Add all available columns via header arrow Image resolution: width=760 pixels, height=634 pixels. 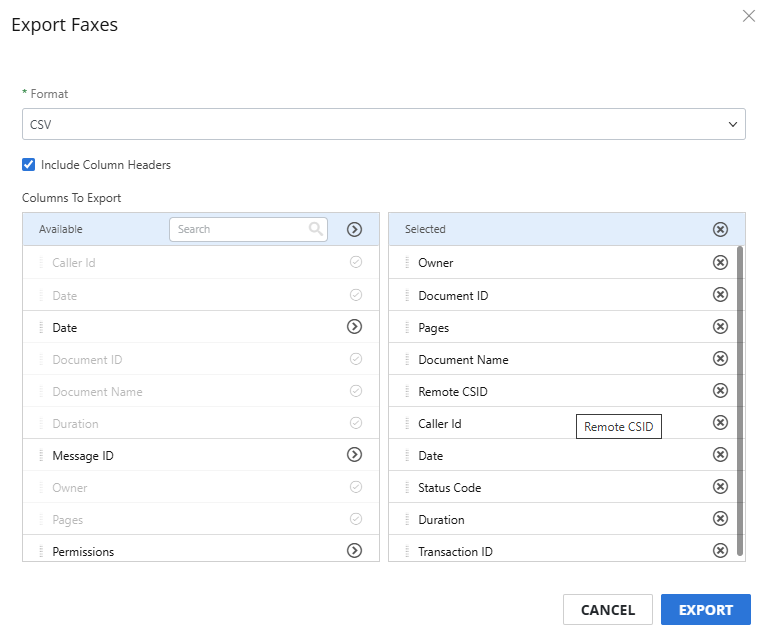pos(354,229)
